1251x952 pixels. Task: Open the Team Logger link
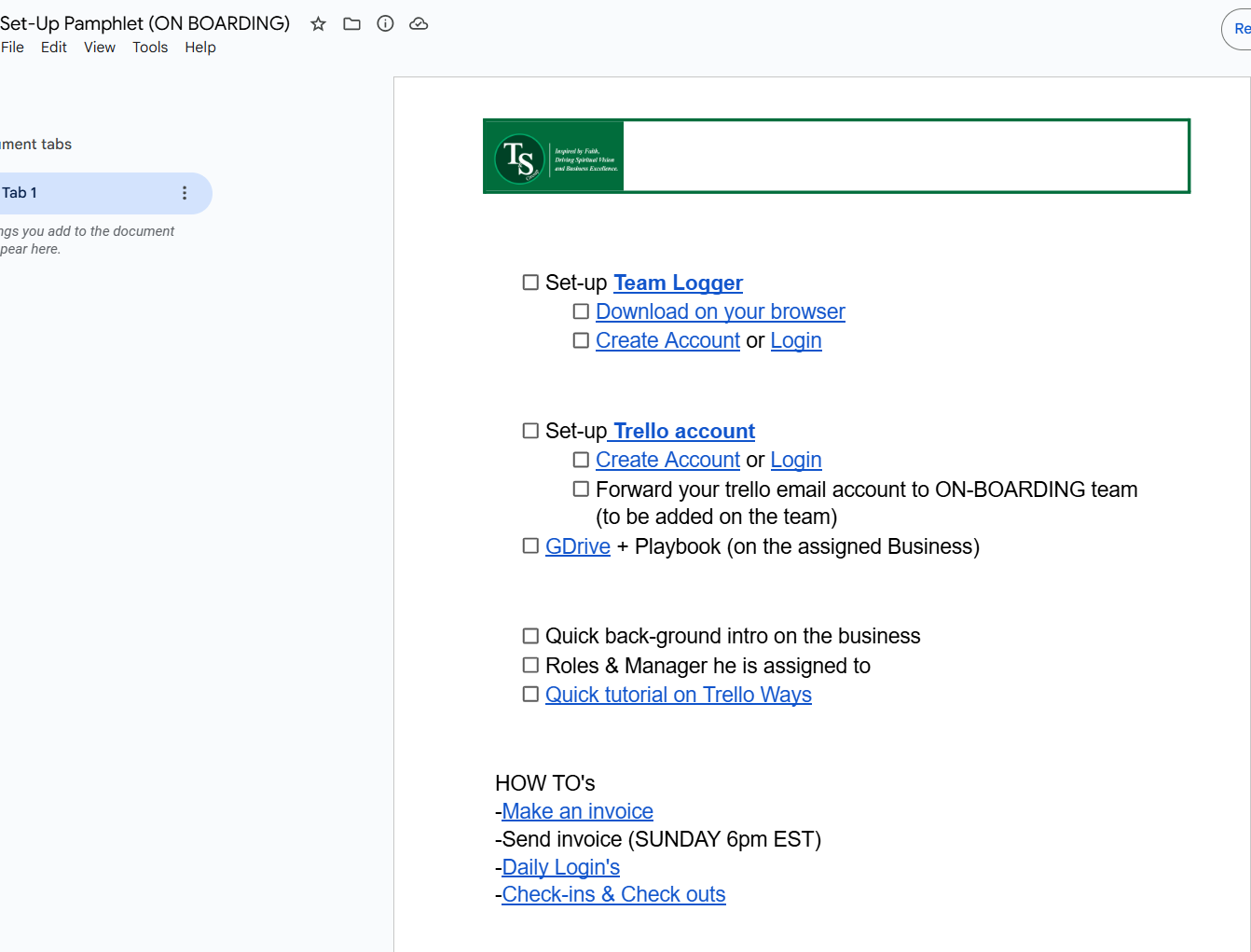pyautogui.click(x=678, y=283)
